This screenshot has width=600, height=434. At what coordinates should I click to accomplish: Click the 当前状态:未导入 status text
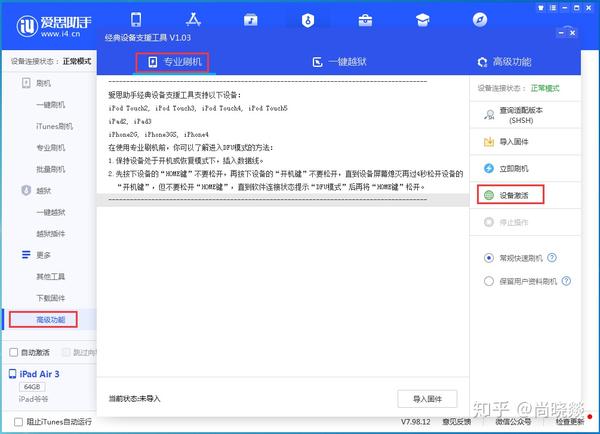tap(134, 399)
